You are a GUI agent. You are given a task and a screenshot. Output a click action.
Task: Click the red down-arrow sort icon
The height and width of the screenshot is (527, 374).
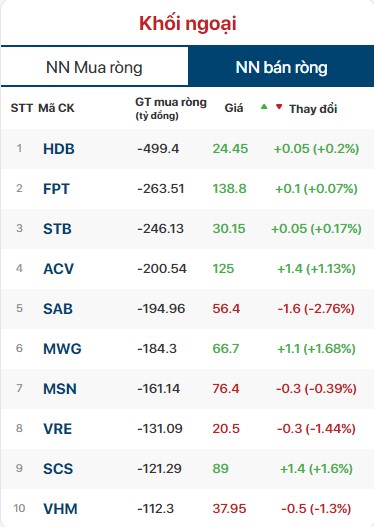279,107
